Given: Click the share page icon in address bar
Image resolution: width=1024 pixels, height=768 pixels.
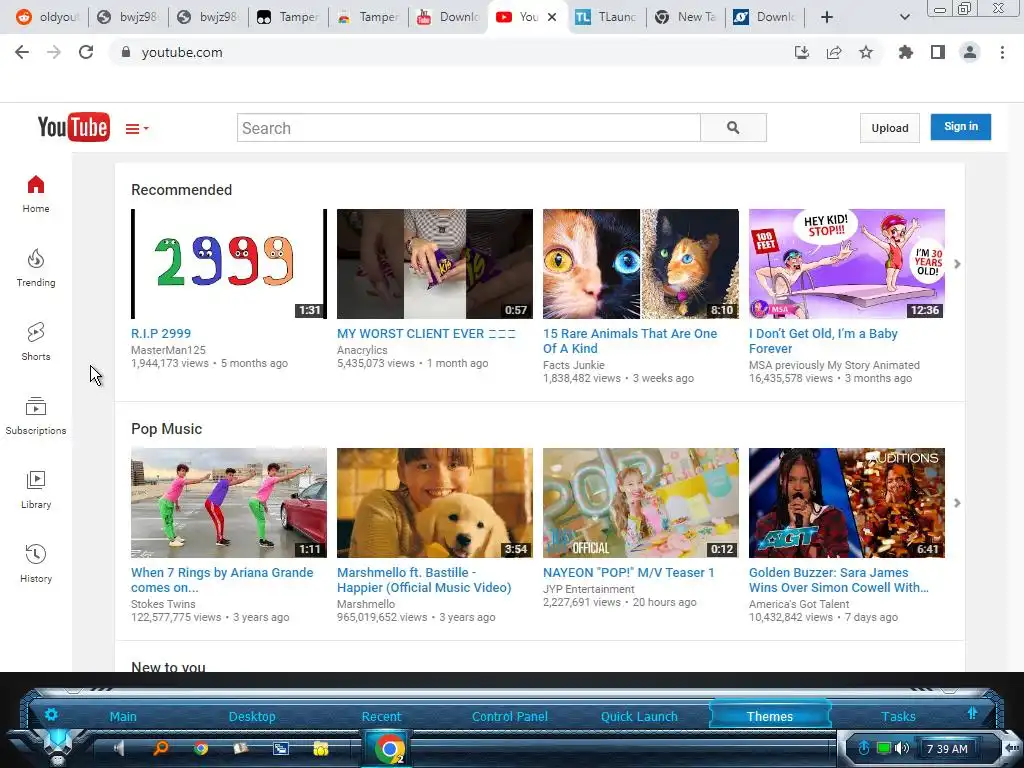Looking at the screenshot, I should [x=834, y=52].
